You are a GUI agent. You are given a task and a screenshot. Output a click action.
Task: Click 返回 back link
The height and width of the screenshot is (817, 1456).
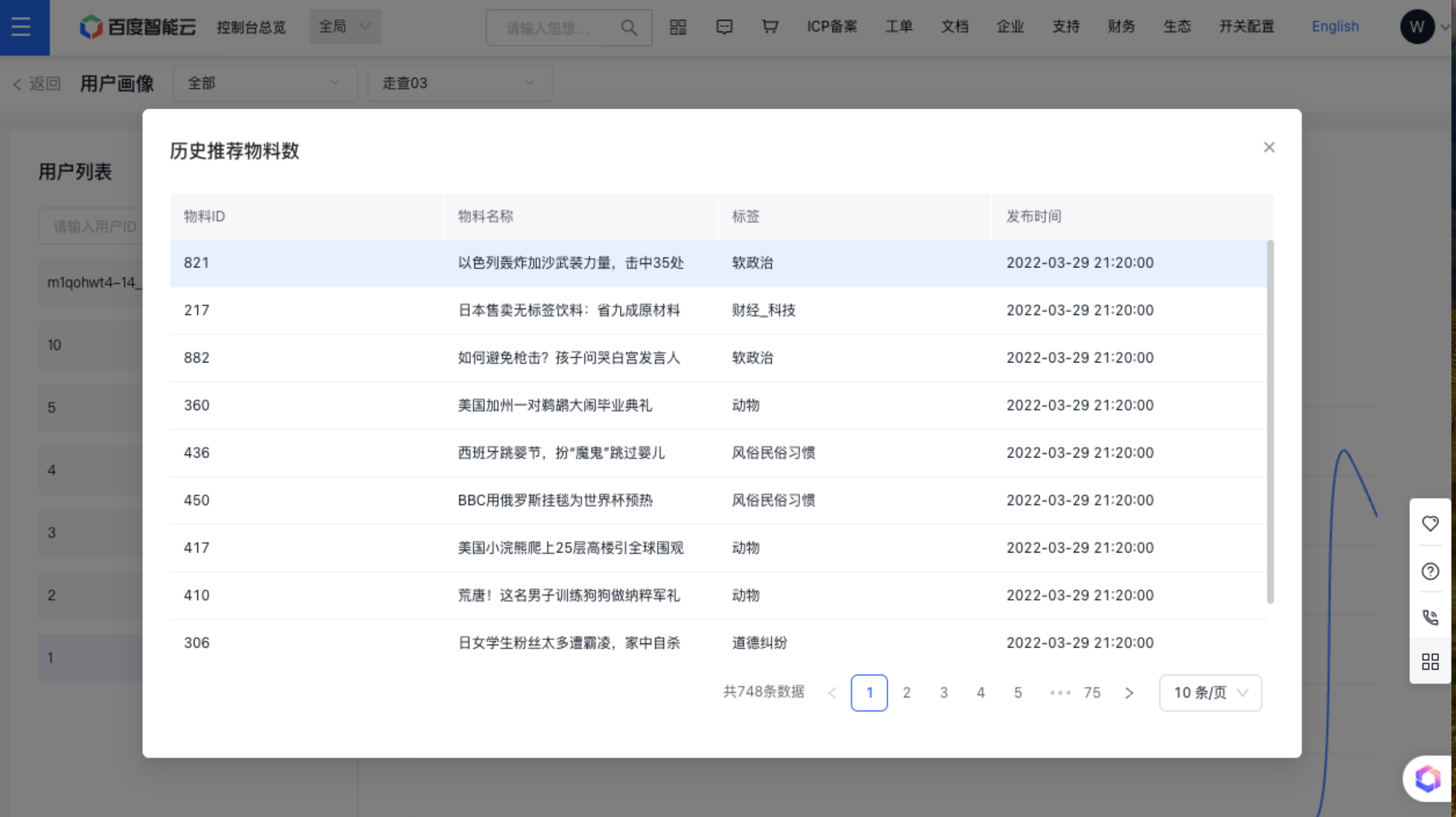pyautogui.click(x=38, y=84)
